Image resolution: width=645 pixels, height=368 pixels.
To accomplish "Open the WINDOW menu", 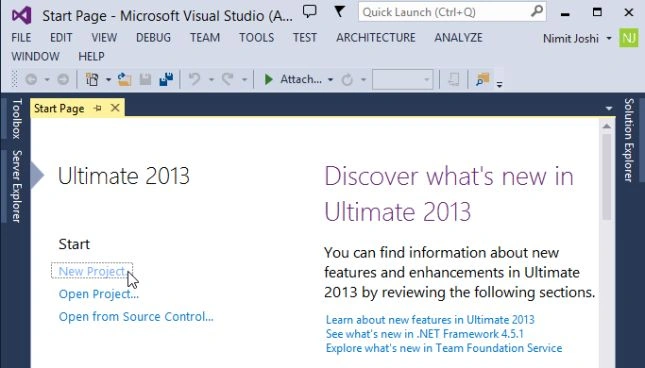I will [35, 56].
